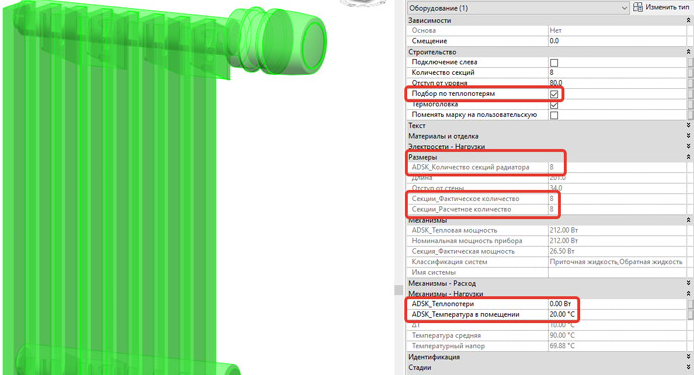Toggle the Термоголовка checkbox
694x375 pixels.
click(554, 105)
